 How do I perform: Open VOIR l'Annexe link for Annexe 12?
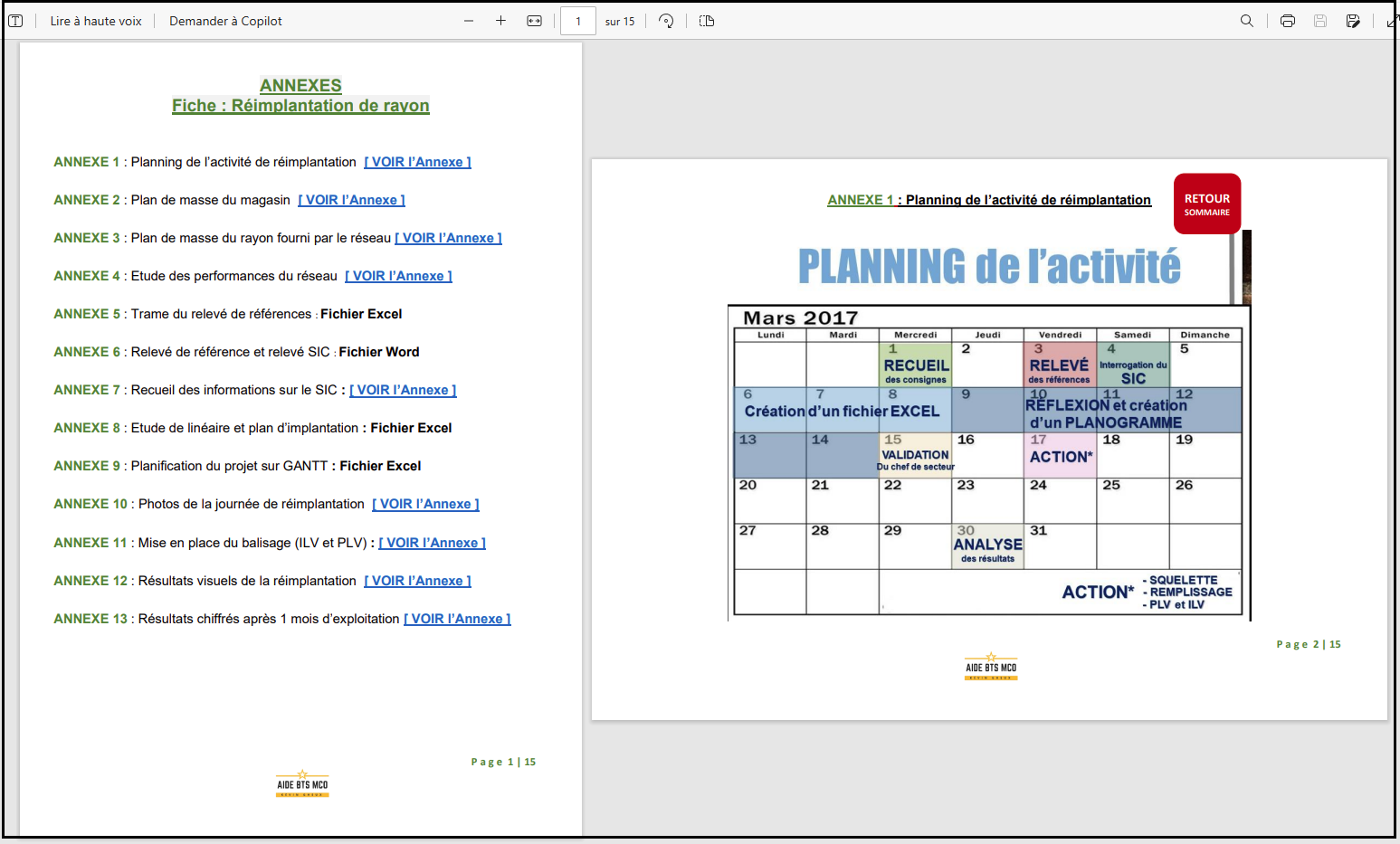417,581
